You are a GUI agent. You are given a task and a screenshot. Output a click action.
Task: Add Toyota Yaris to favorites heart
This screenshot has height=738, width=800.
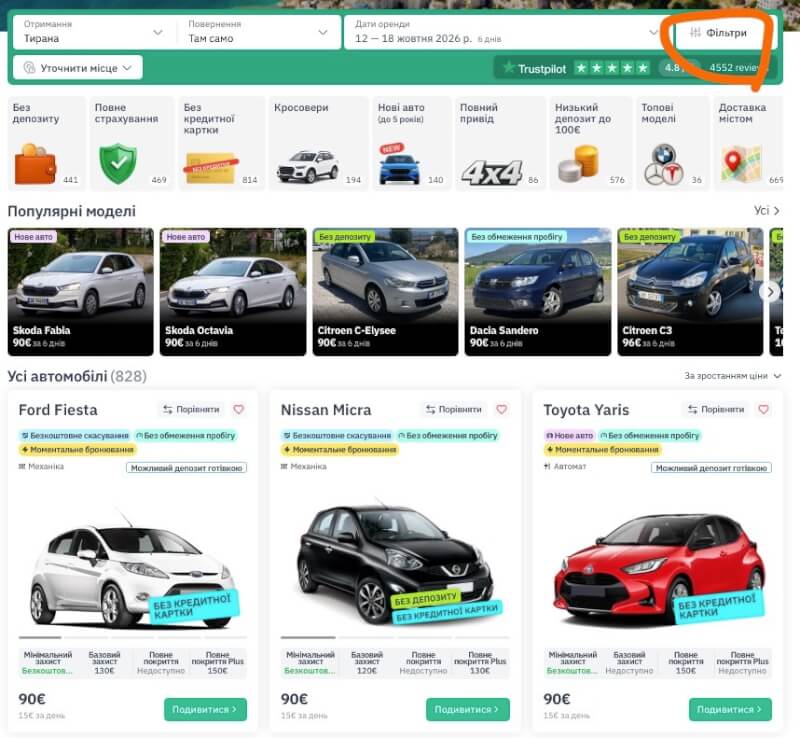pyautogui.click(x=763, y=409)
